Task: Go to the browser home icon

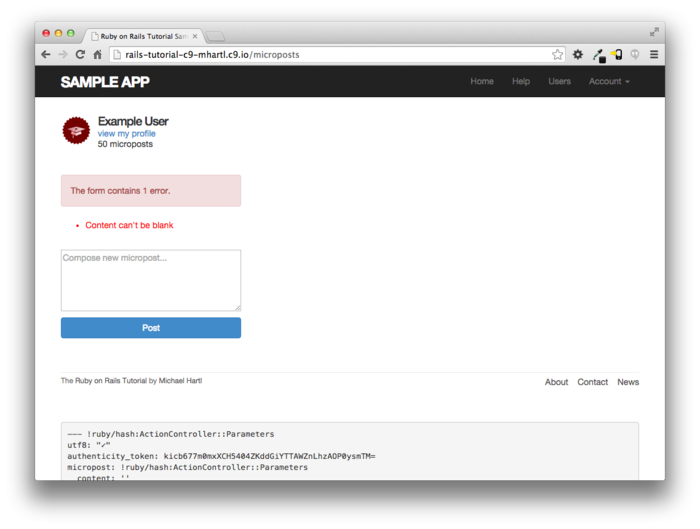Action: (97, 54)
